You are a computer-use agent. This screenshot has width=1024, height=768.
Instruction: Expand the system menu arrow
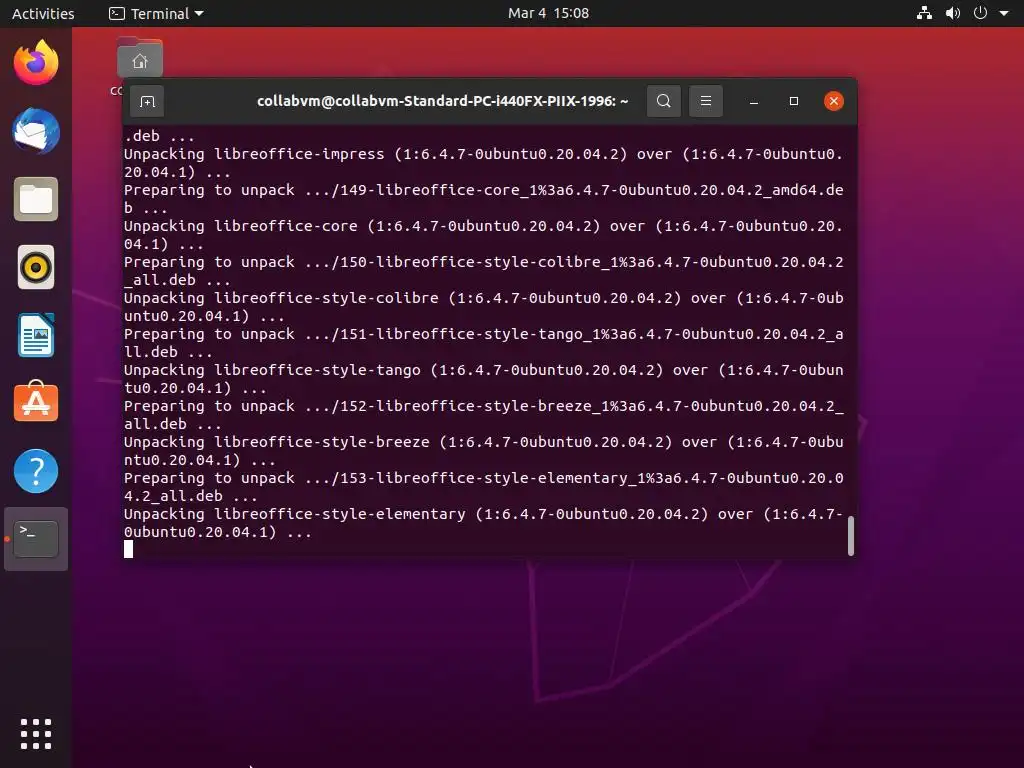pos(1004,13)
